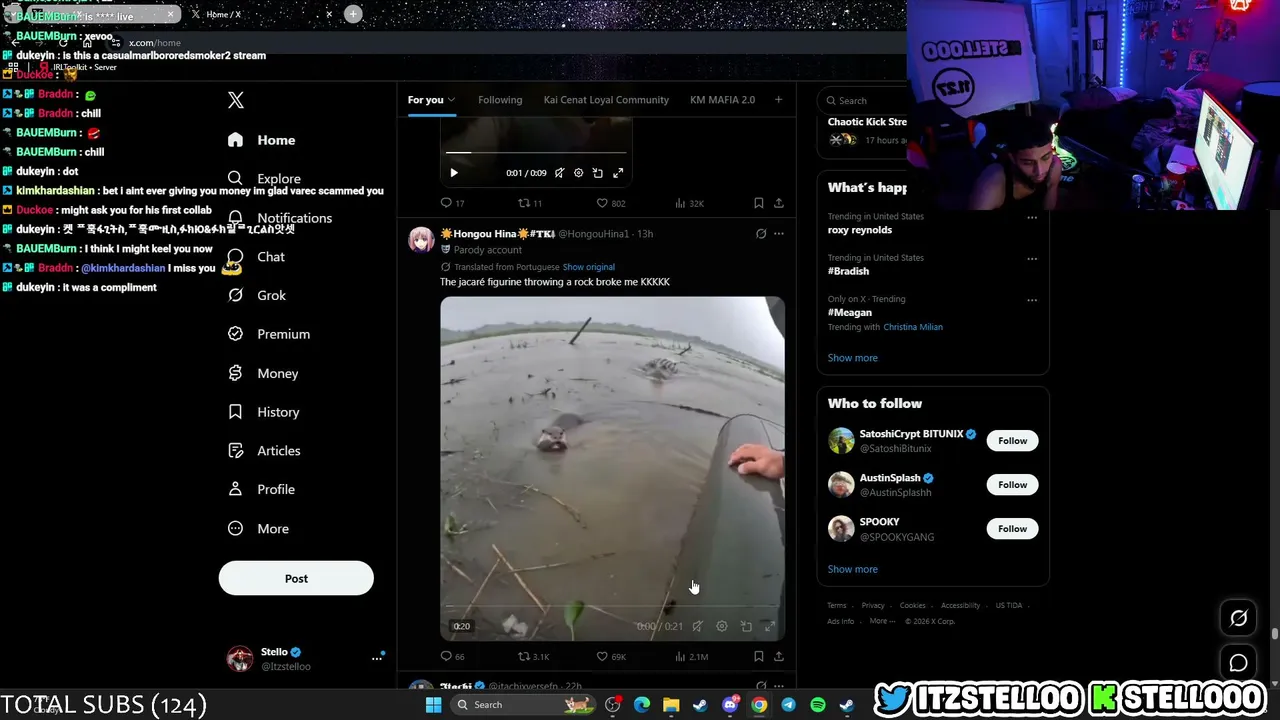Go to Explore in the sidebar

(265, 179)
